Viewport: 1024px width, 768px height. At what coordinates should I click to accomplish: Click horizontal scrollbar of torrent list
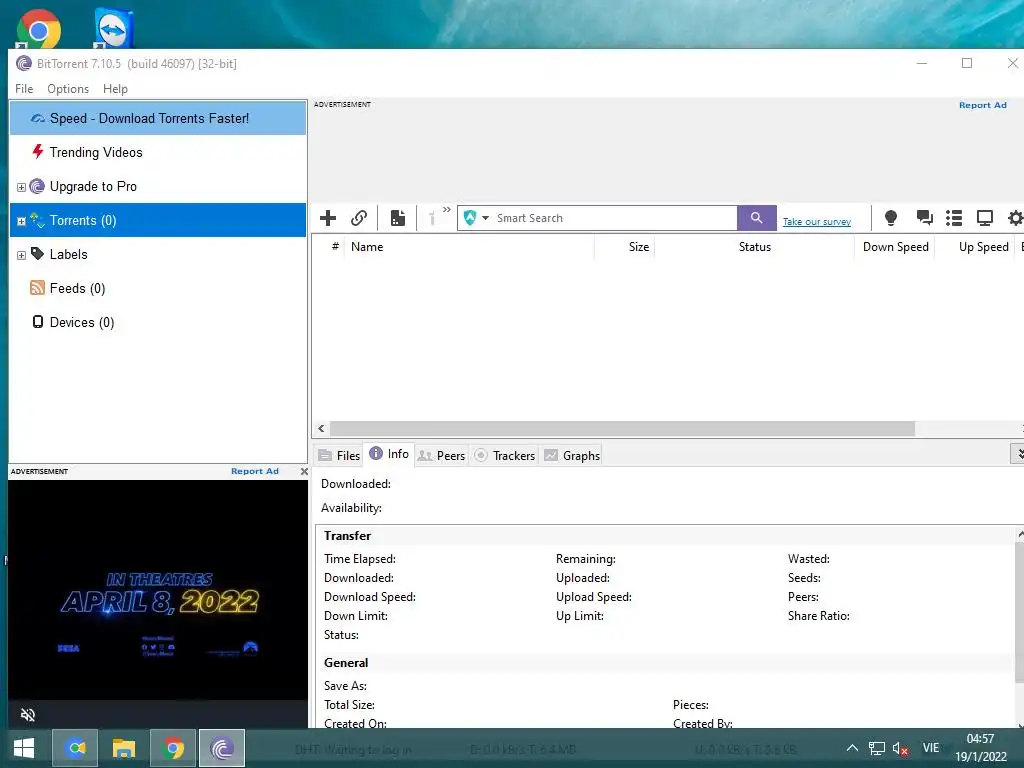pyautogui.click(x=622, y=428)
